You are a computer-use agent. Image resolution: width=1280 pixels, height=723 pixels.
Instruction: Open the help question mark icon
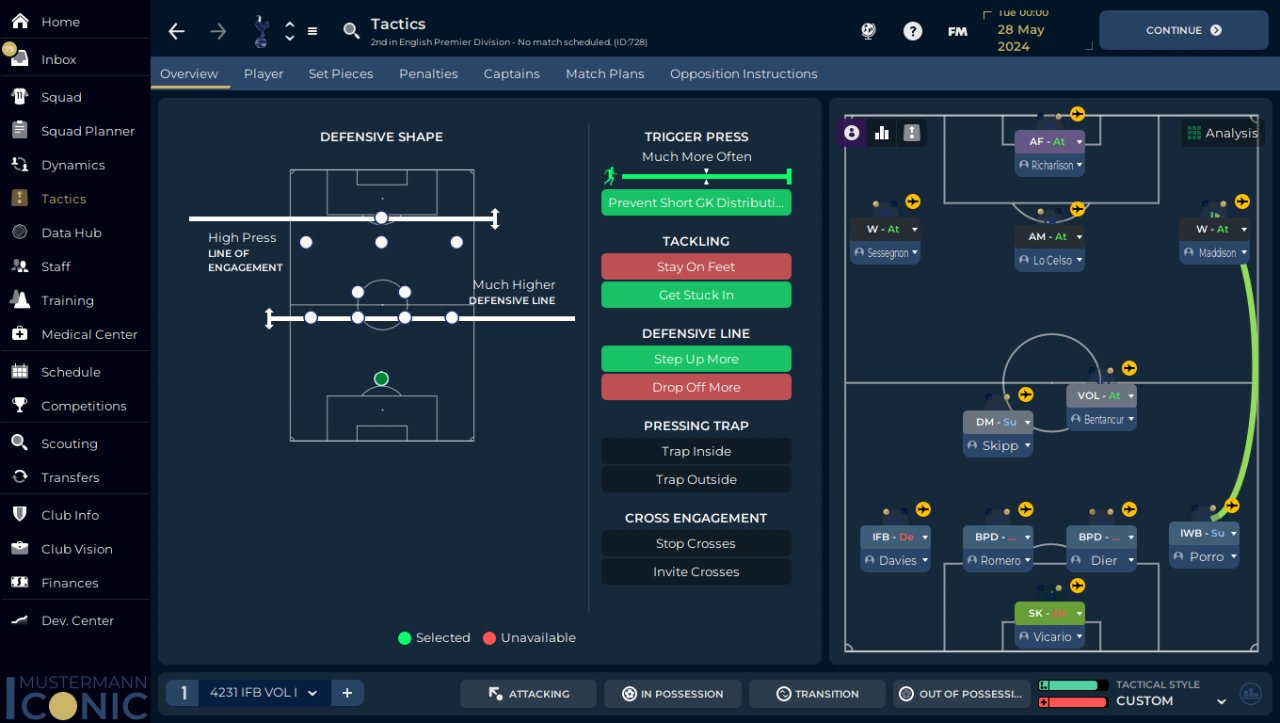913,31
